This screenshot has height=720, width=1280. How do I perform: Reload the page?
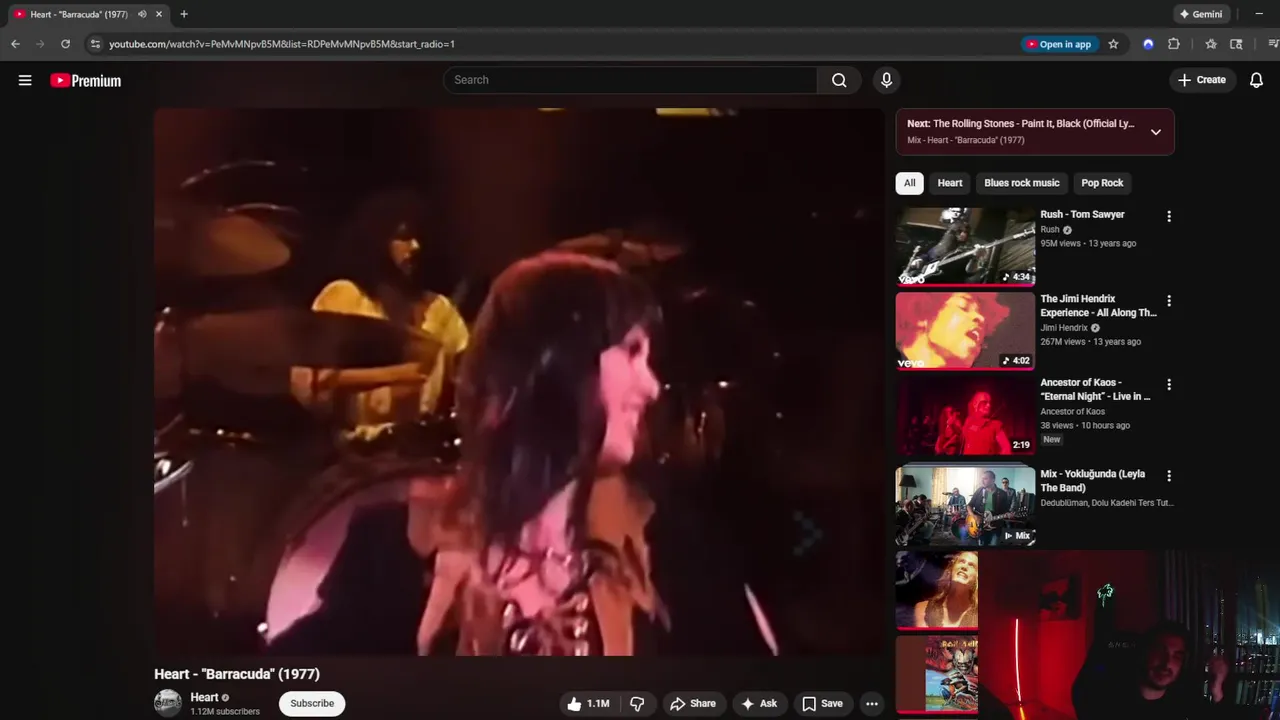[x=65, y=44]
